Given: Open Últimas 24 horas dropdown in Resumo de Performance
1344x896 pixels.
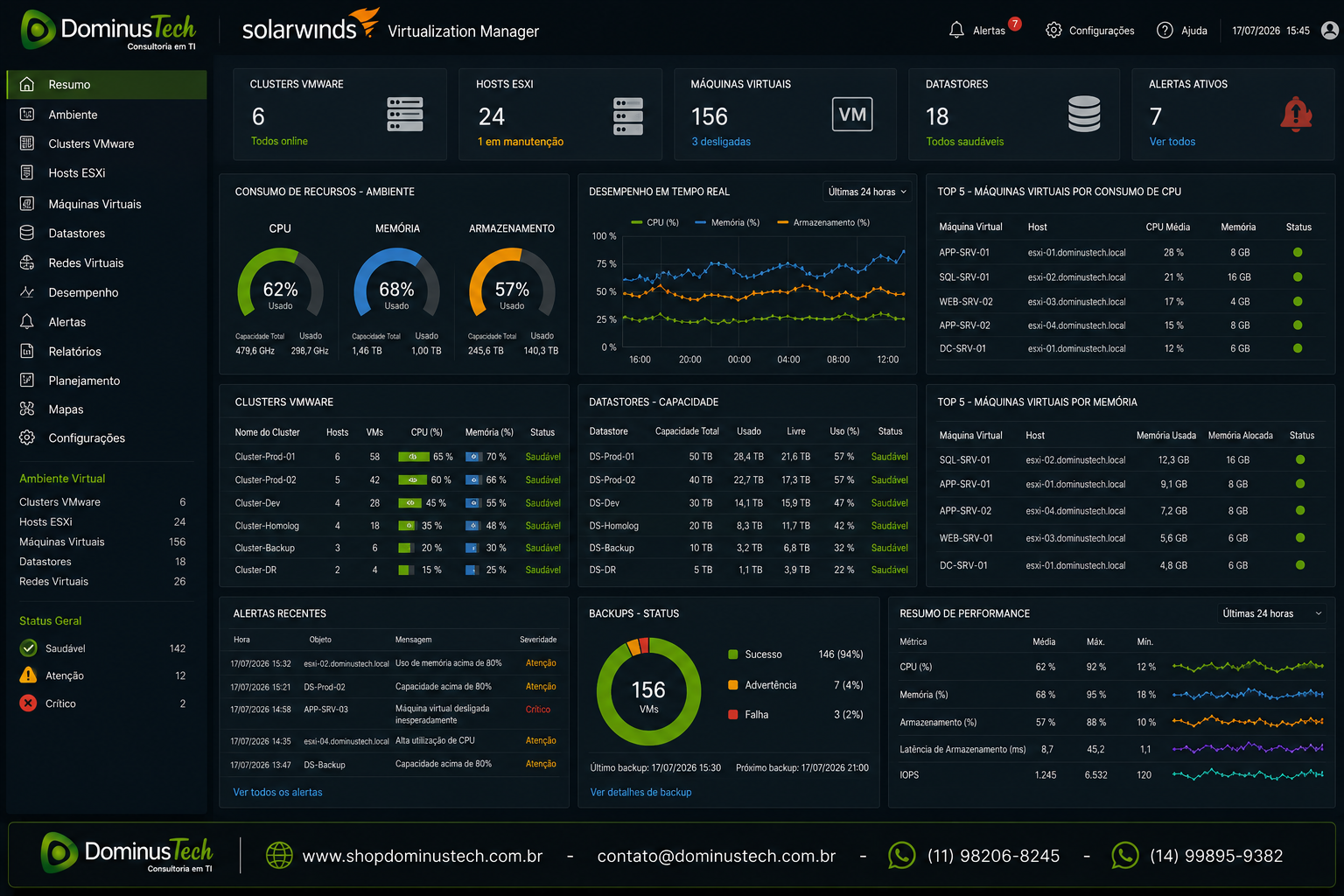Looking at the screenshot, I should tap(1271, 613).
